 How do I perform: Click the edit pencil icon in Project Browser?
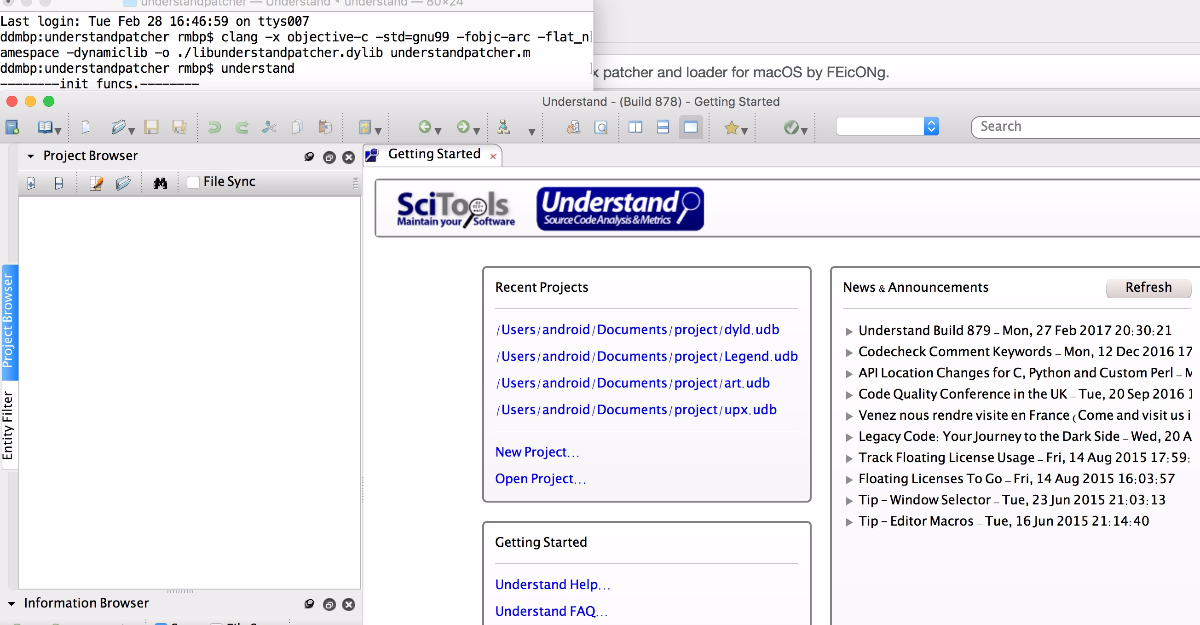click(x=96, y=183)
